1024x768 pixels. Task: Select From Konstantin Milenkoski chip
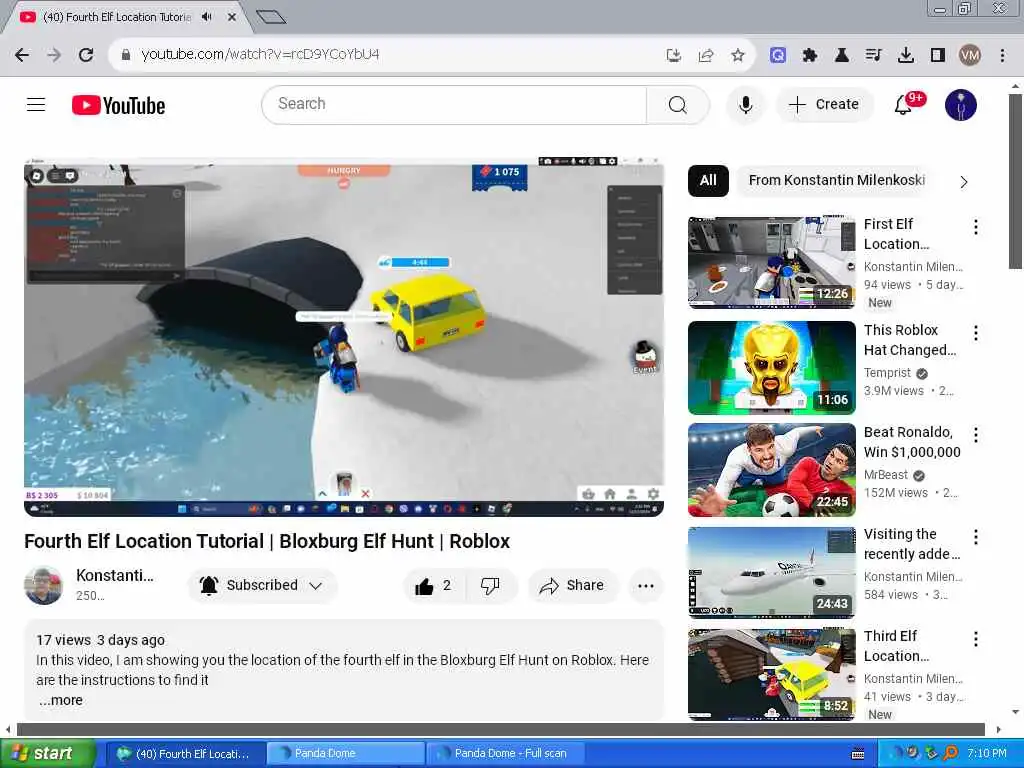click(836, 180)
